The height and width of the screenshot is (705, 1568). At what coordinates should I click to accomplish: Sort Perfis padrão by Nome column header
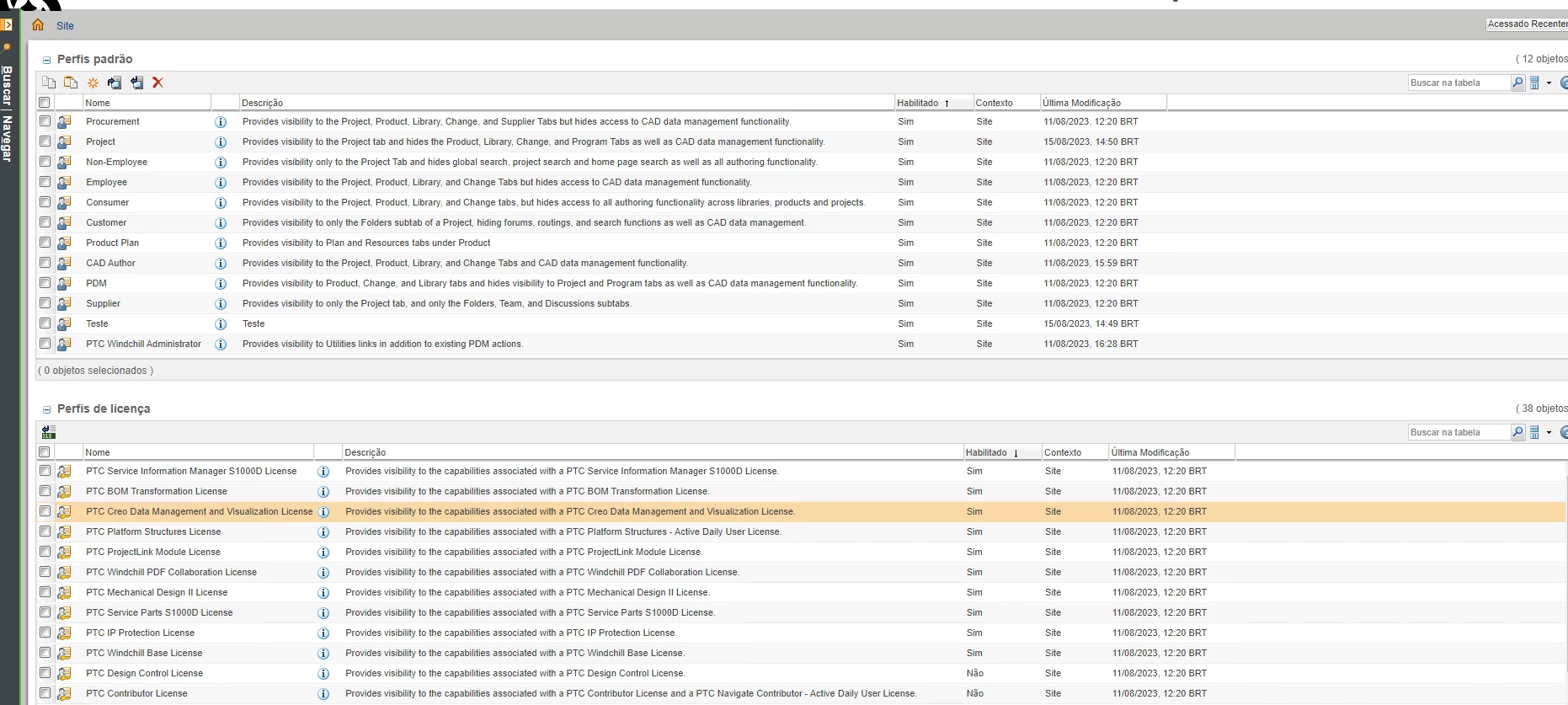[x=147, y=103]
